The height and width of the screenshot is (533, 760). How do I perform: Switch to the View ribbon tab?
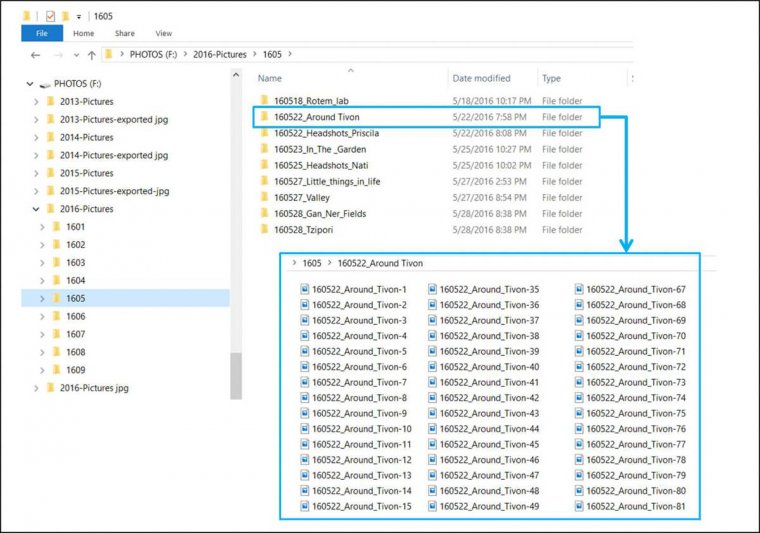(x=163, y=33)
